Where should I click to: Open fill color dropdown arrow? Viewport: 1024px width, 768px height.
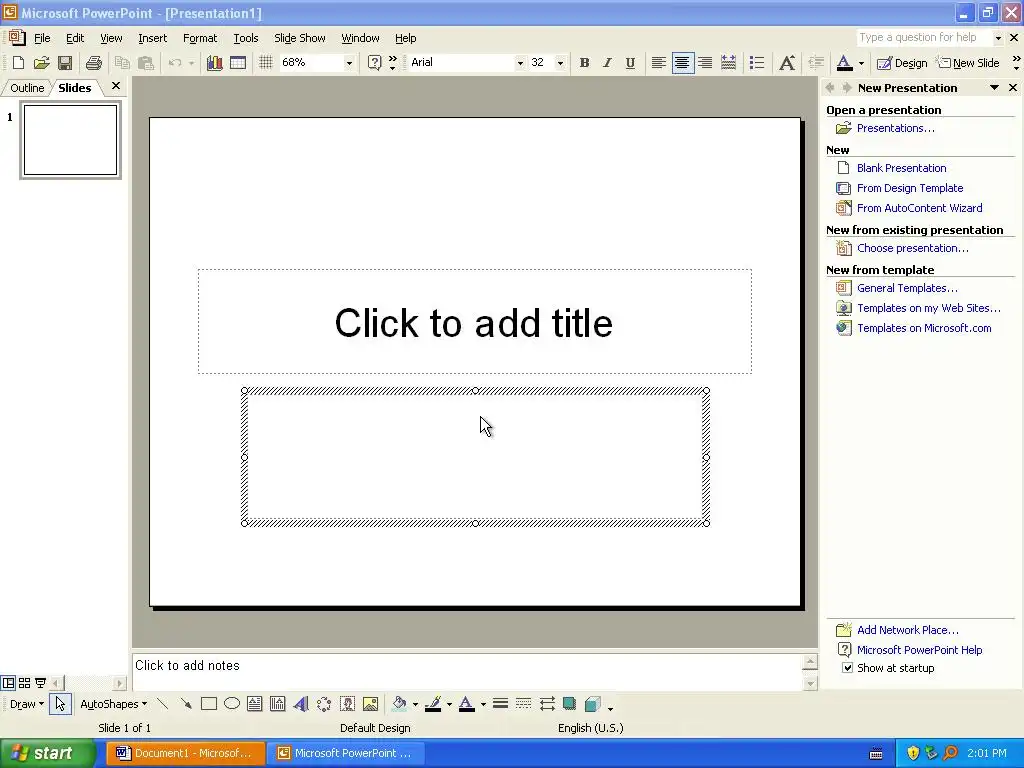pyautogui.click(x=415, y=704)
